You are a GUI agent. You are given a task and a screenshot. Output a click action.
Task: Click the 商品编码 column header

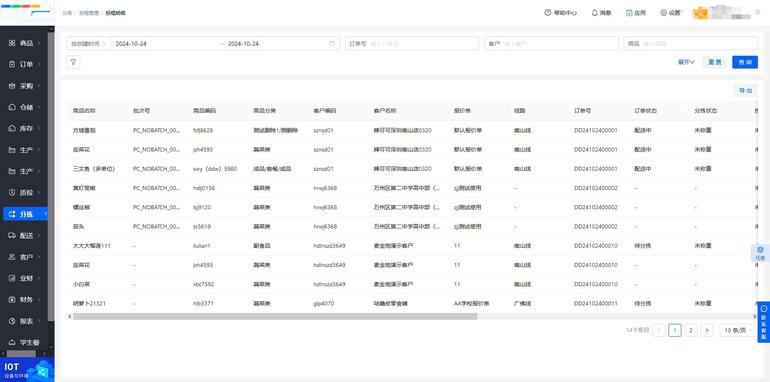tap(204, 111)
